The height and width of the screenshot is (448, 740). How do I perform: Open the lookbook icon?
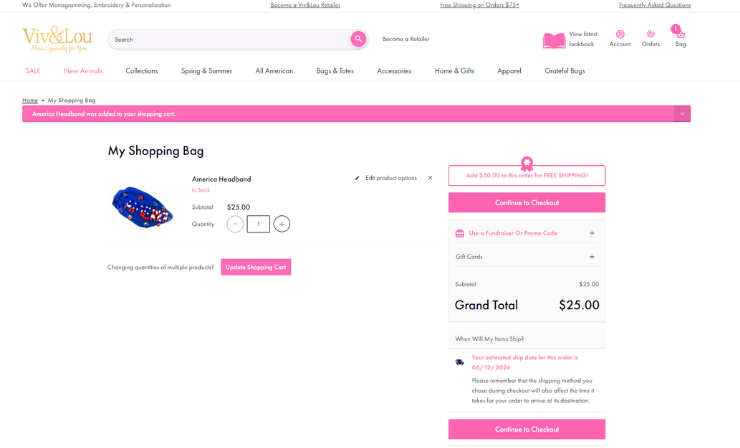click(x=554, y=40)
